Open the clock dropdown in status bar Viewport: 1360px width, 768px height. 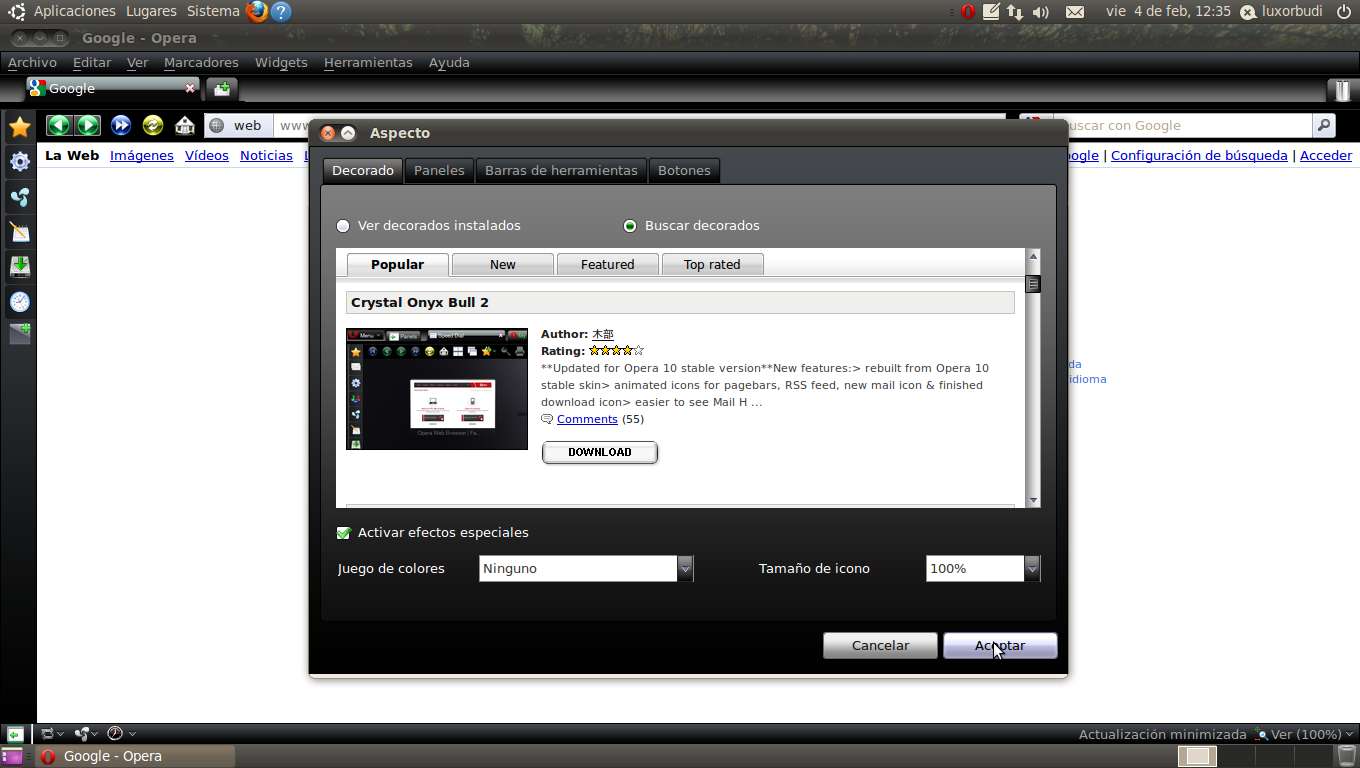pos(121,734)
